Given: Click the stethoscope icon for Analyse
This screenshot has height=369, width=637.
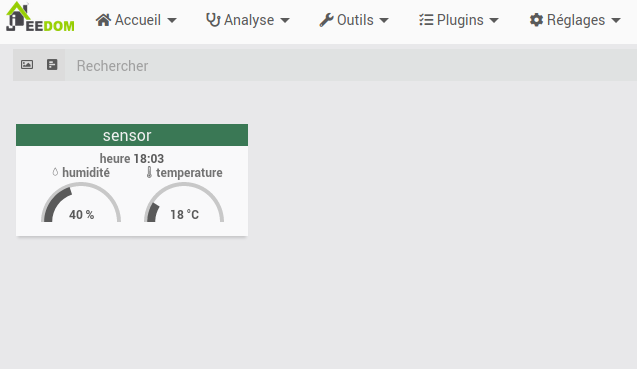Looking at the screenshot, I should tap(213, 20).
